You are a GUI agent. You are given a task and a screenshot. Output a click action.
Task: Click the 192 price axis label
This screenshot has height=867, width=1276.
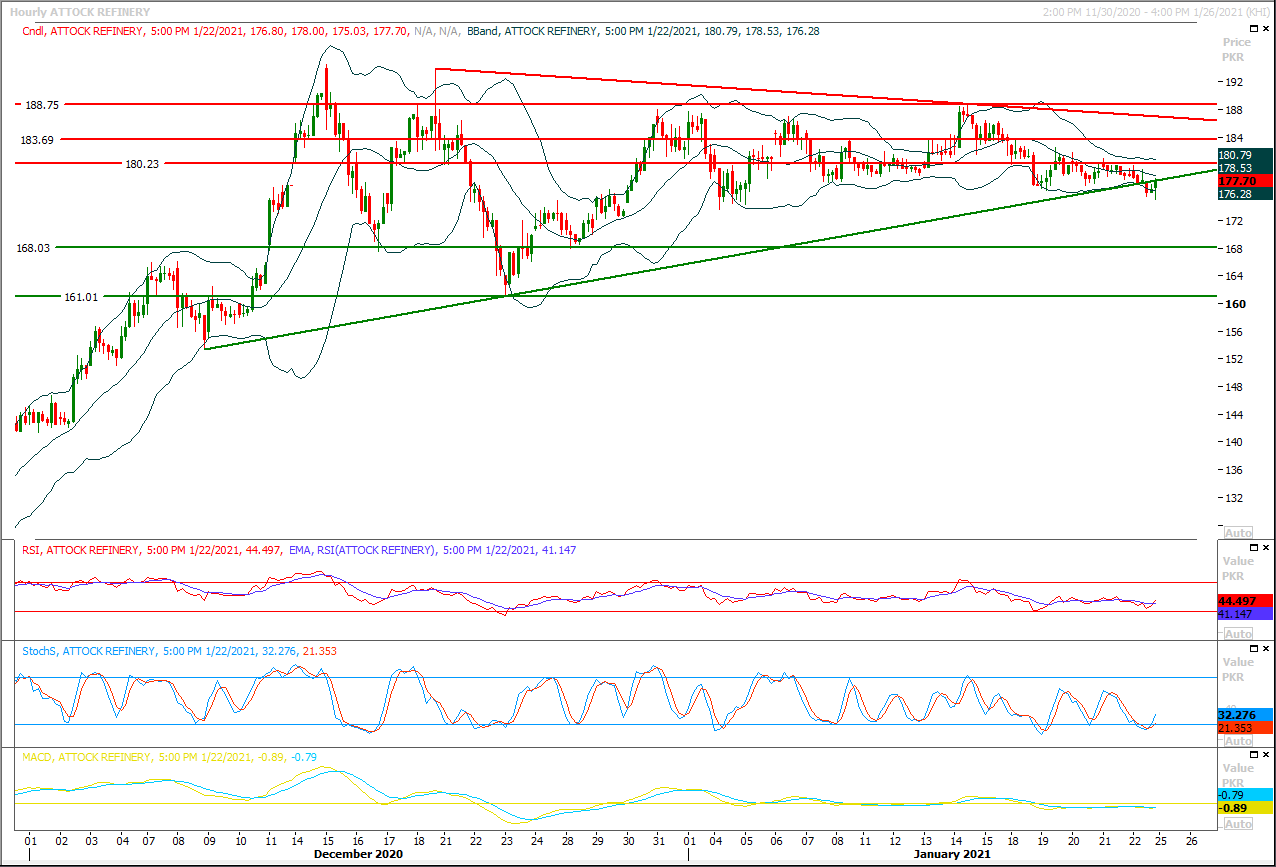[x=1234, y=82]
